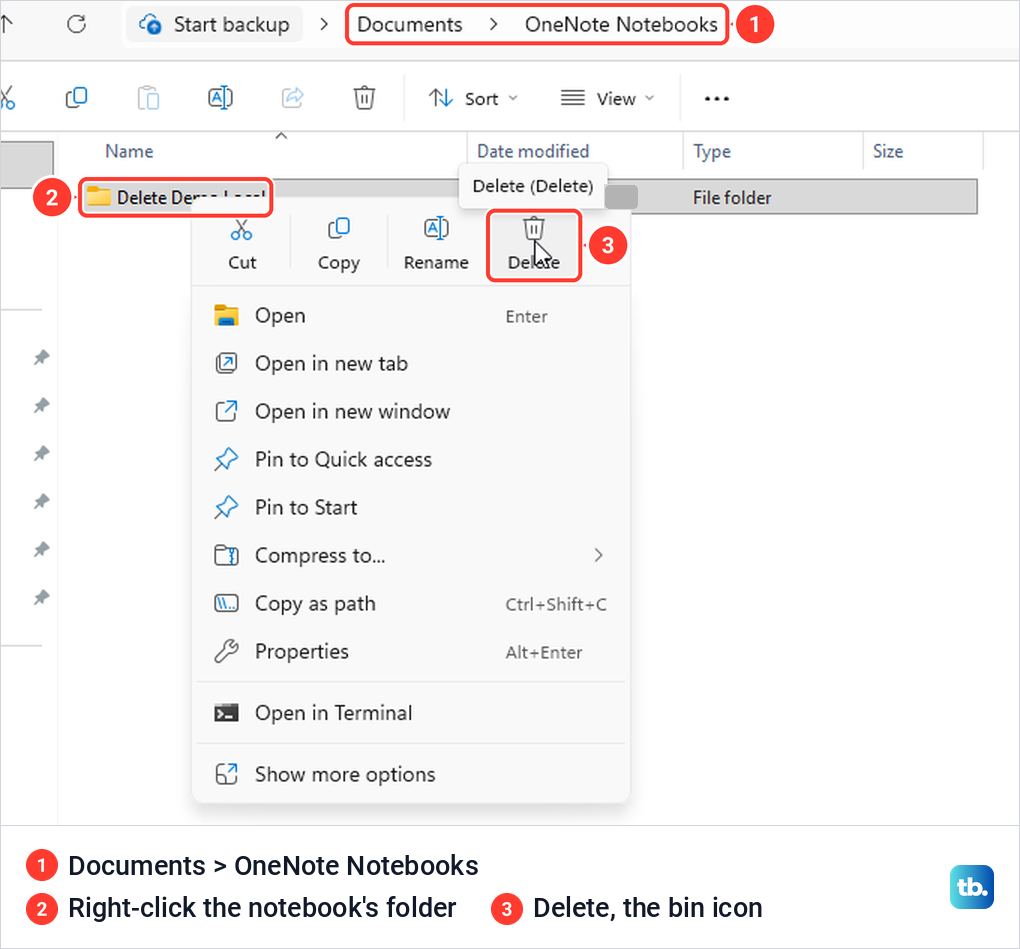Open the See more ellipsis menu

tap(716, 99)
